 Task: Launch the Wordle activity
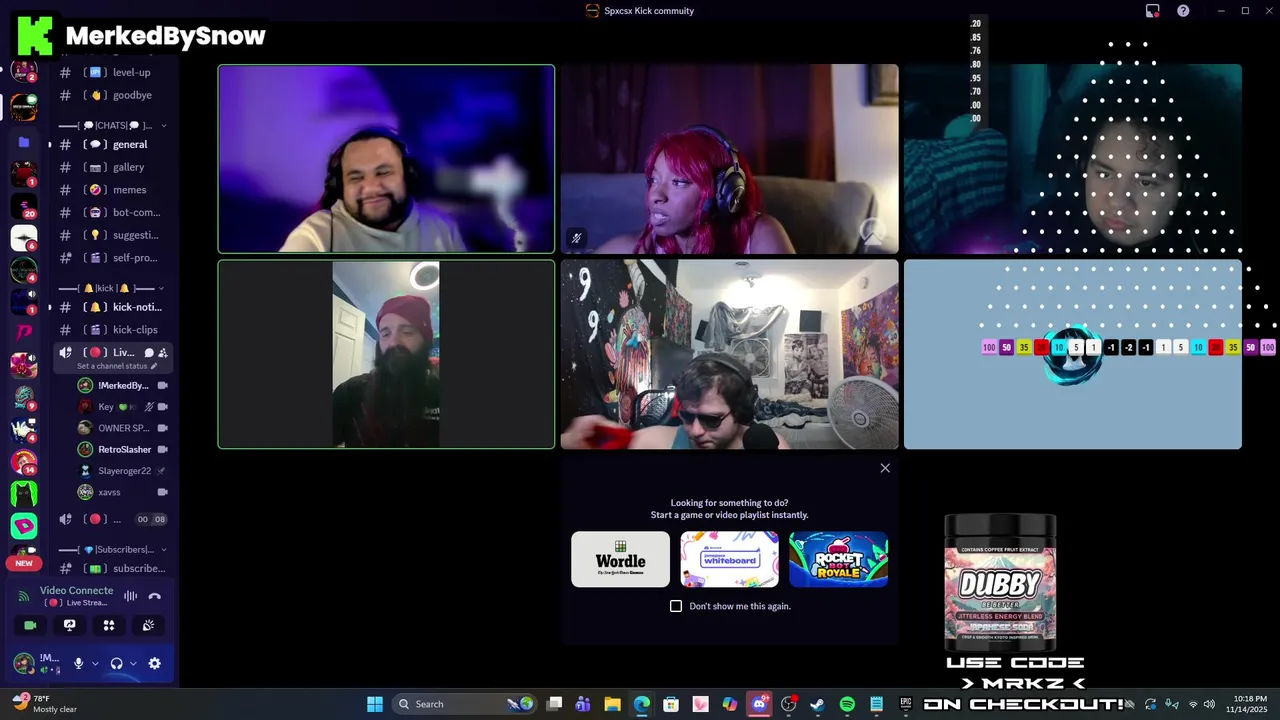click(620, 559)
